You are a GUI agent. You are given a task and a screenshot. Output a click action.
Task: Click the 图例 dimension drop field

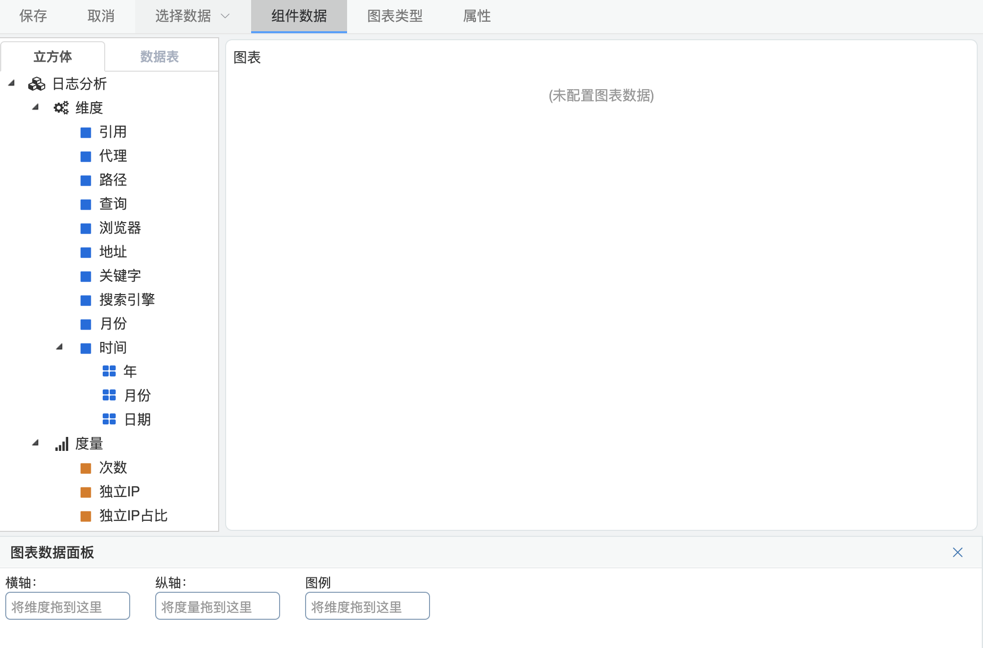[x=367, y=607]
